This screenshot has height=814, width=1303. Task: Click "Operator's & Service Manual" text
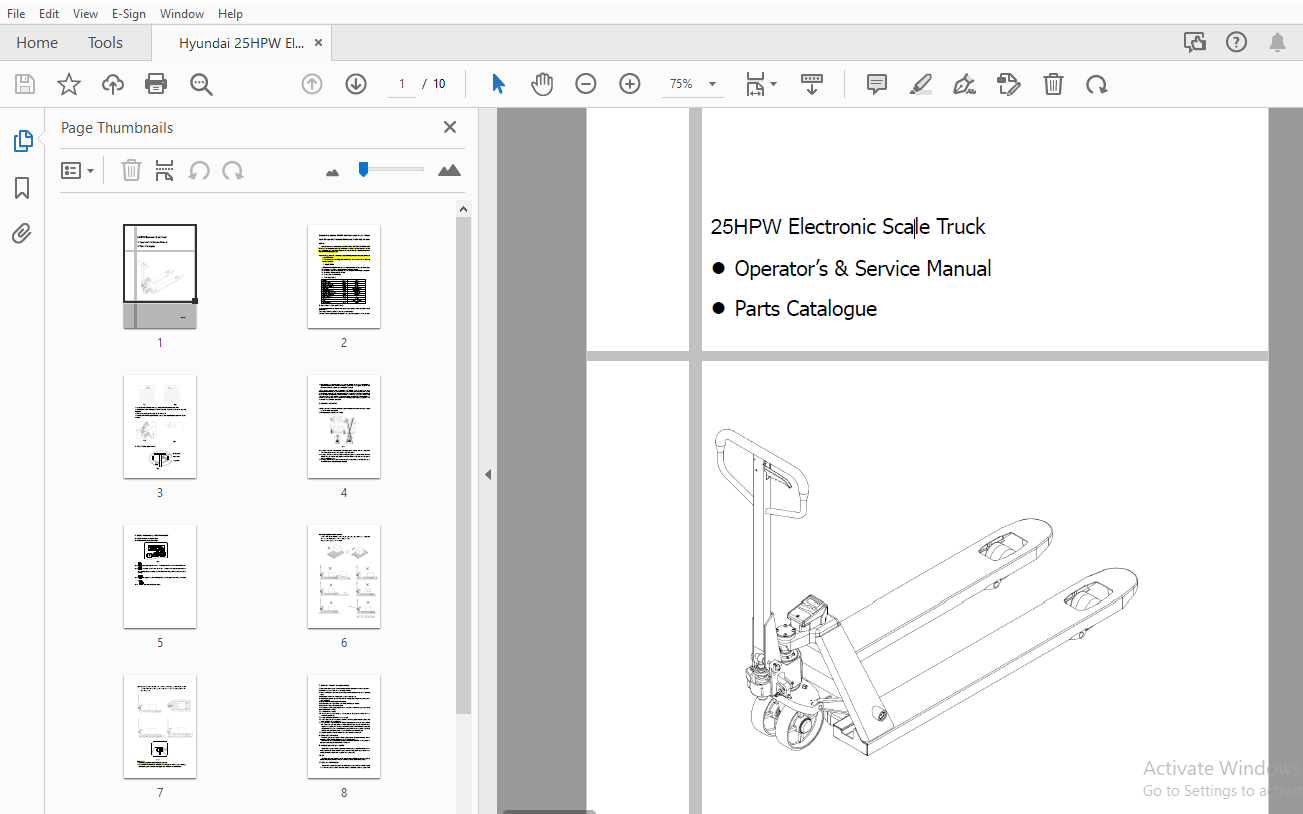(863, 269)
